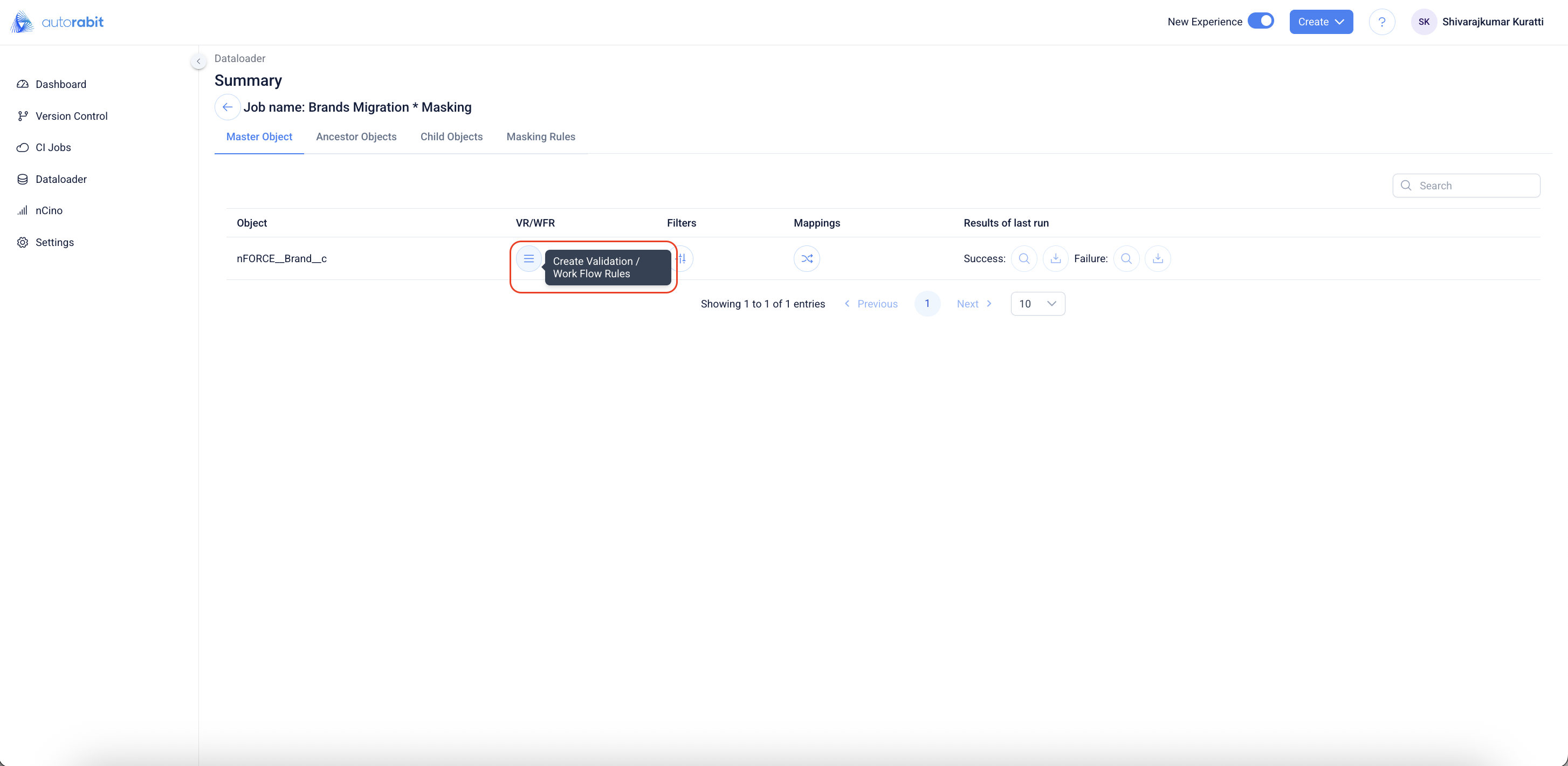Click the autorabit logo
This screenshot has height=766, width=1568.
(57, 22)
